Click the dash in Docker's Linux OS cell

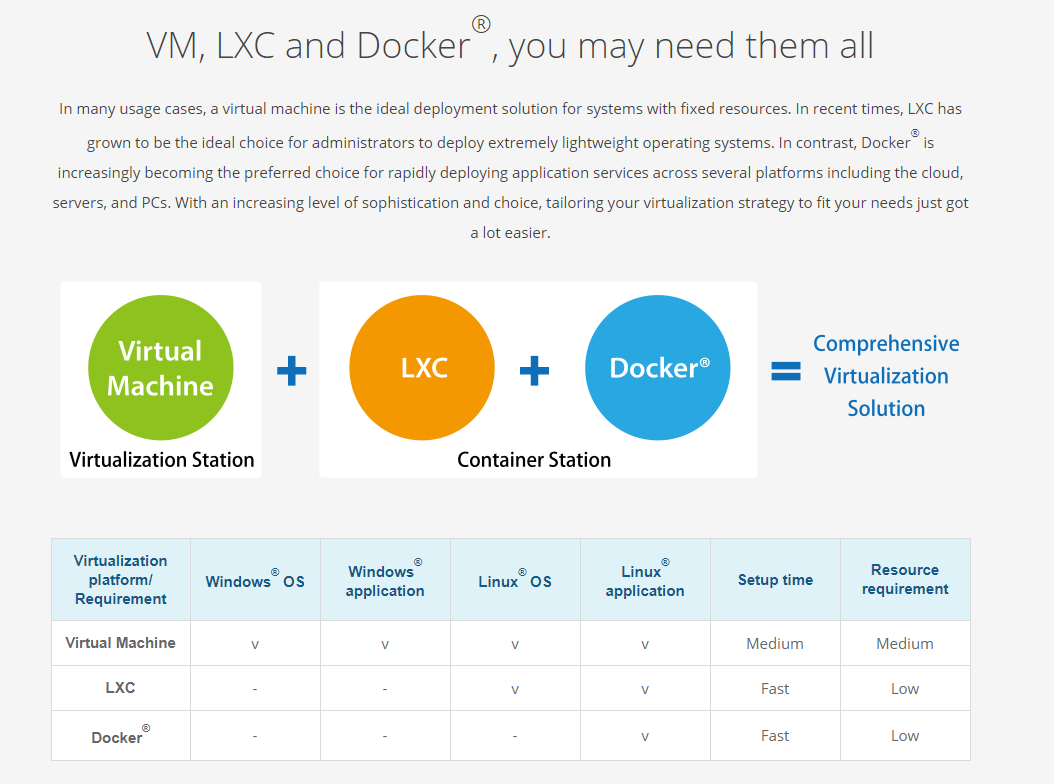(515, 737)
